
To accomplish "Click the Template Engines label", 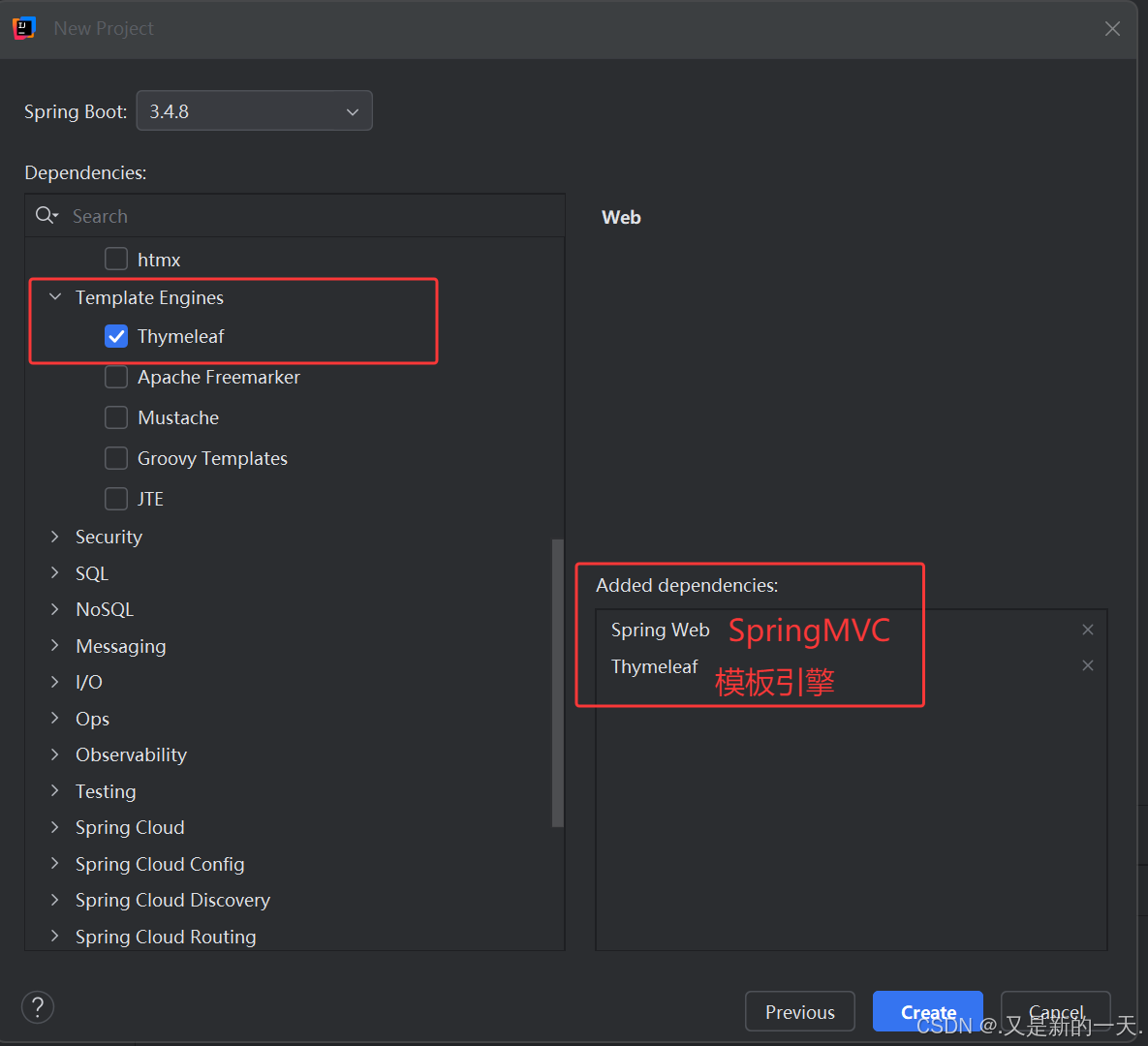I will pos(149,297).
